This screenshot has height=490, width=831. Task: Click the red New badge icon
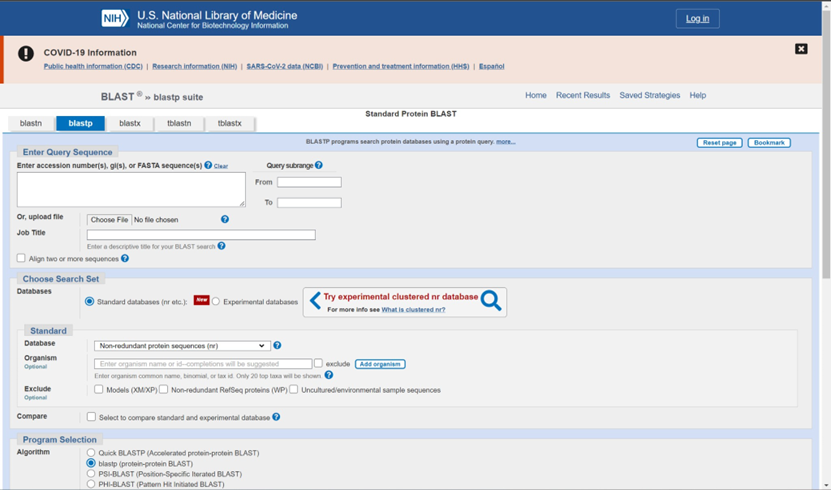point(201,300)
